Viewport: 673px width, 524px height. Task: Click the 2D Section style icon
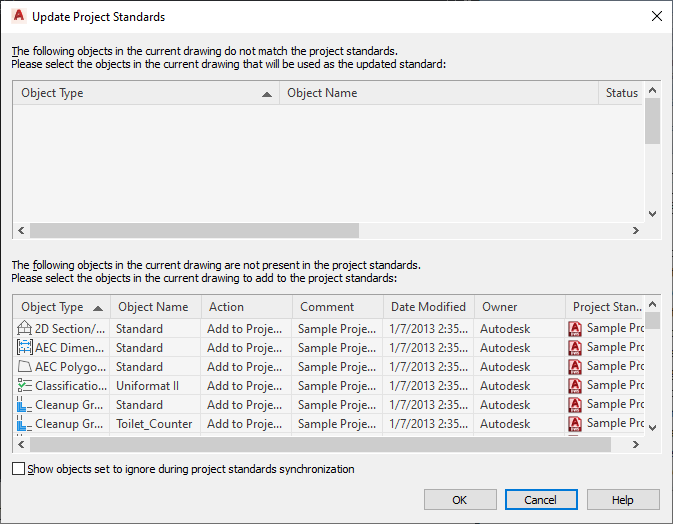point(25,329)
